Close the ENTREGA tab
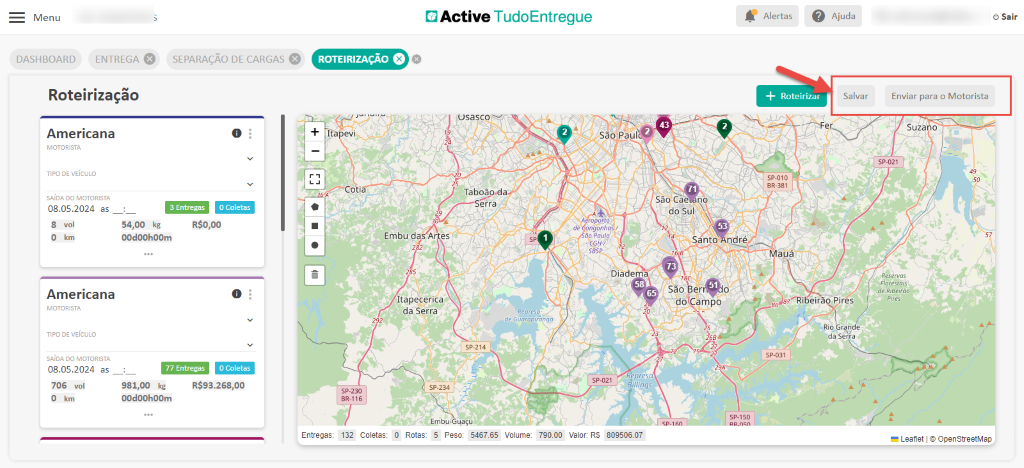1024x468 pixels. 150,59
